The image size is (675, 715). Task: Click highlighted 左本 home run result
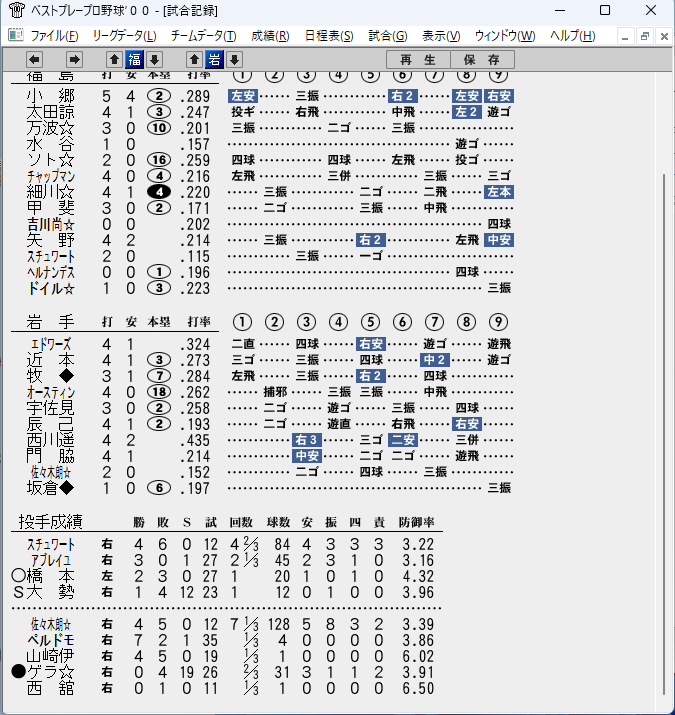(x=498, y=192)
